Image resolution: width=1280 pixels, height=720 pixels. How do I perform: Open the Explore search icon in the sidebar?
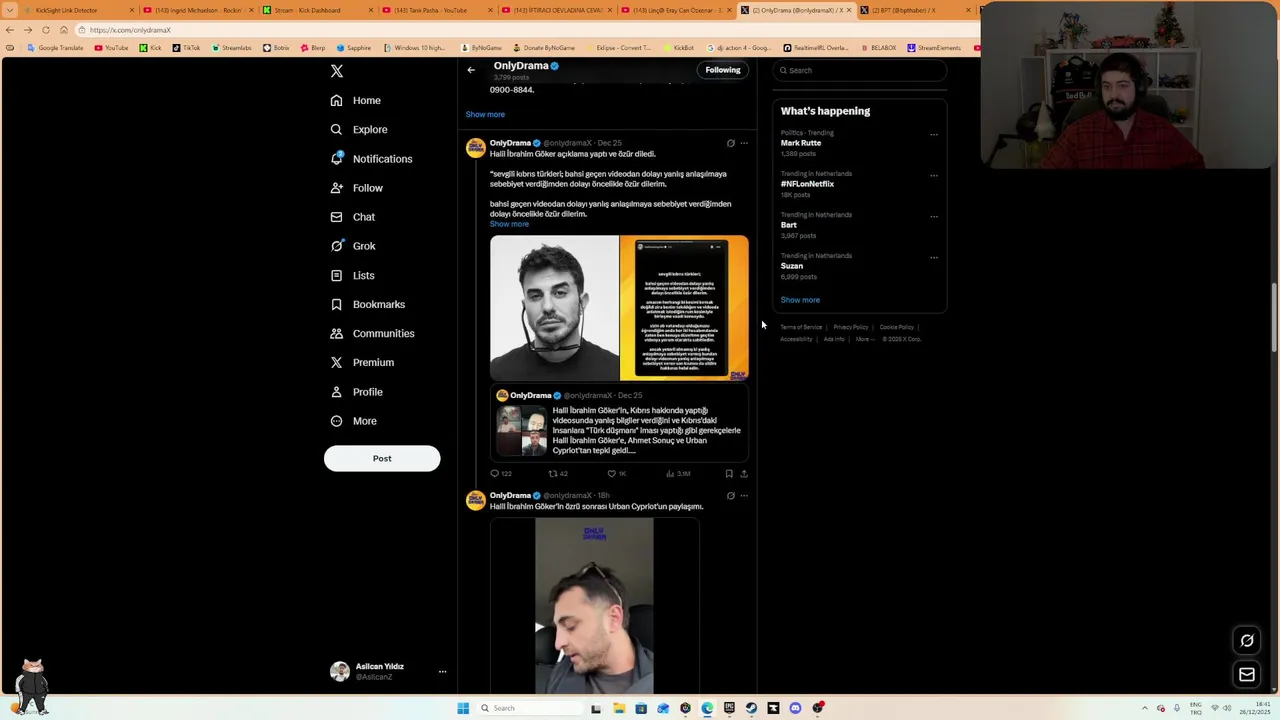point(336,129)
